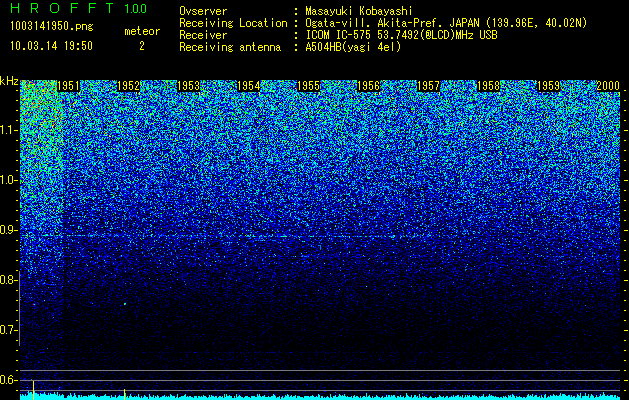Screen dimensions: 629x400
Task: Click the 0.8 frequency axis label
Action: click(x=8, y=280)
